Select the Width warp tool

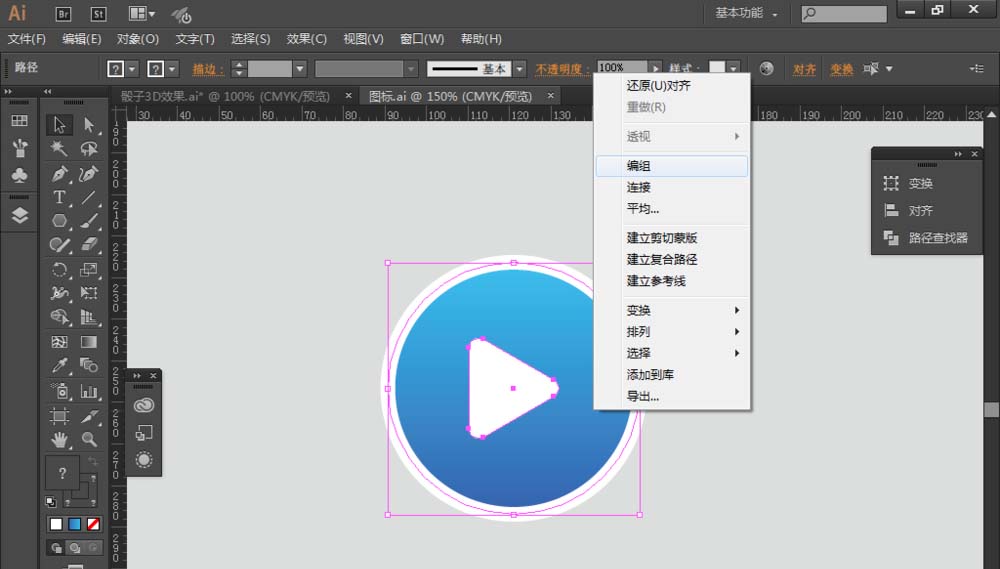59,293
